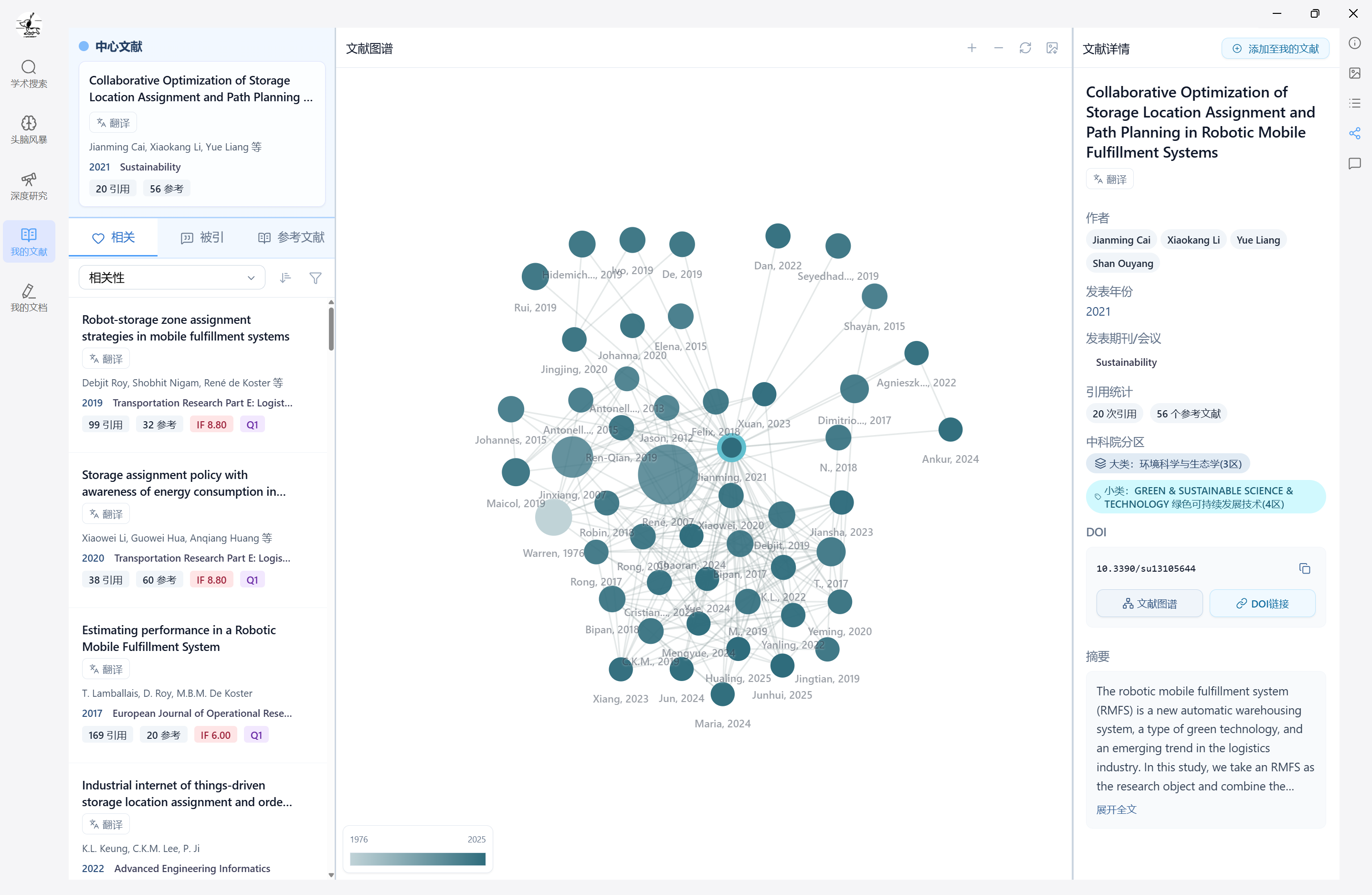
Task: Zoom out the literature graph
Action: point(998,48)
